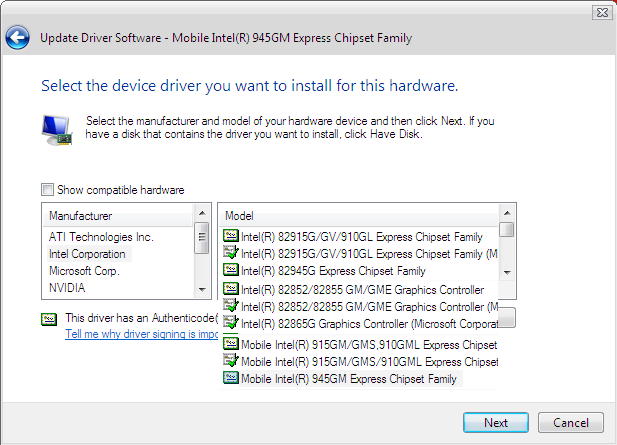Viewport: 617px width, 445px height.
Task: Click signed icon beside Intel(R) 82915G/GV/910GL (M row
Action: click(x=231, y=252)
